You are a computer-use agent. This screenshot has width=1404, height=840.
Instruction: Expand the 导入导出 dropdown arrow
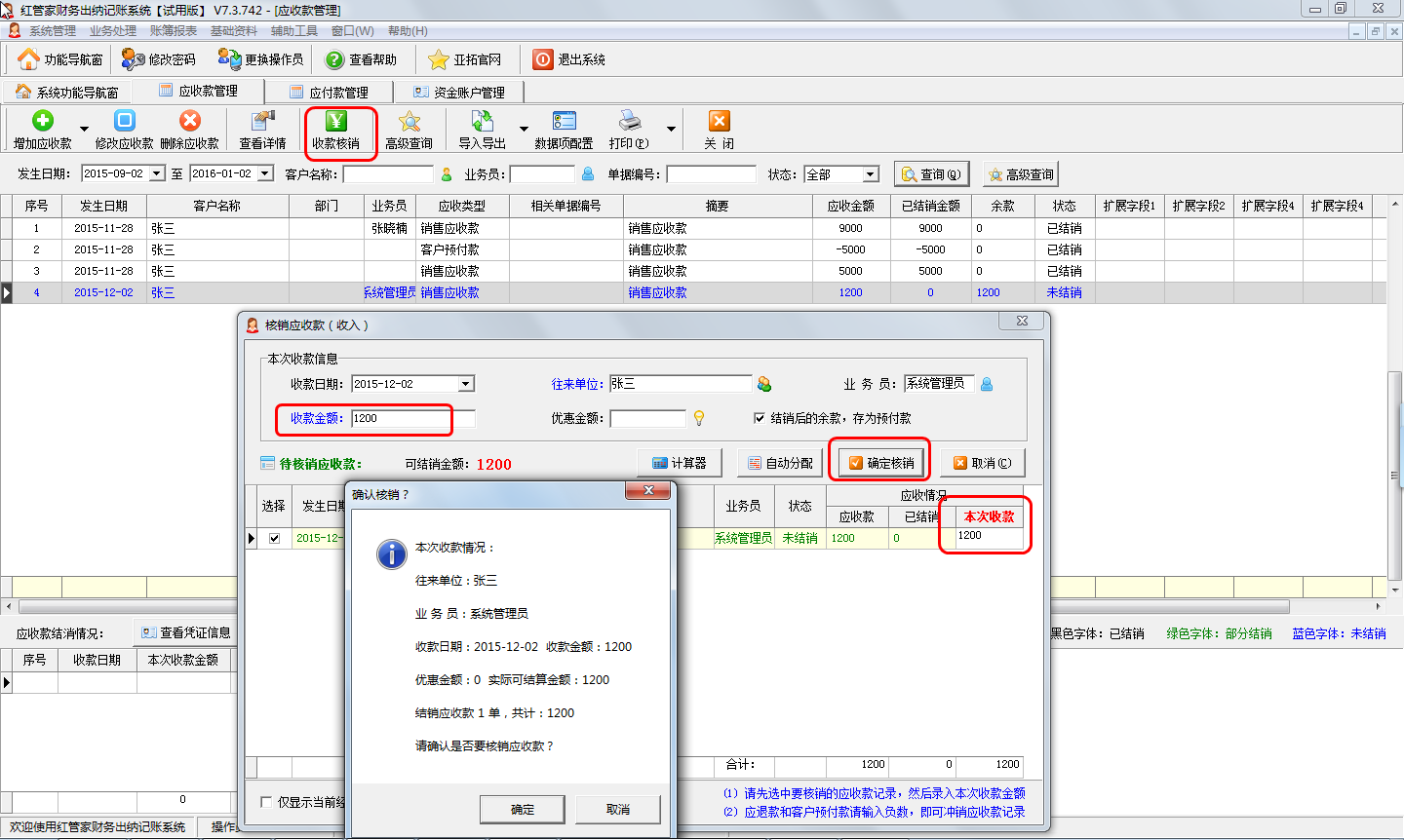click(524, 130)
